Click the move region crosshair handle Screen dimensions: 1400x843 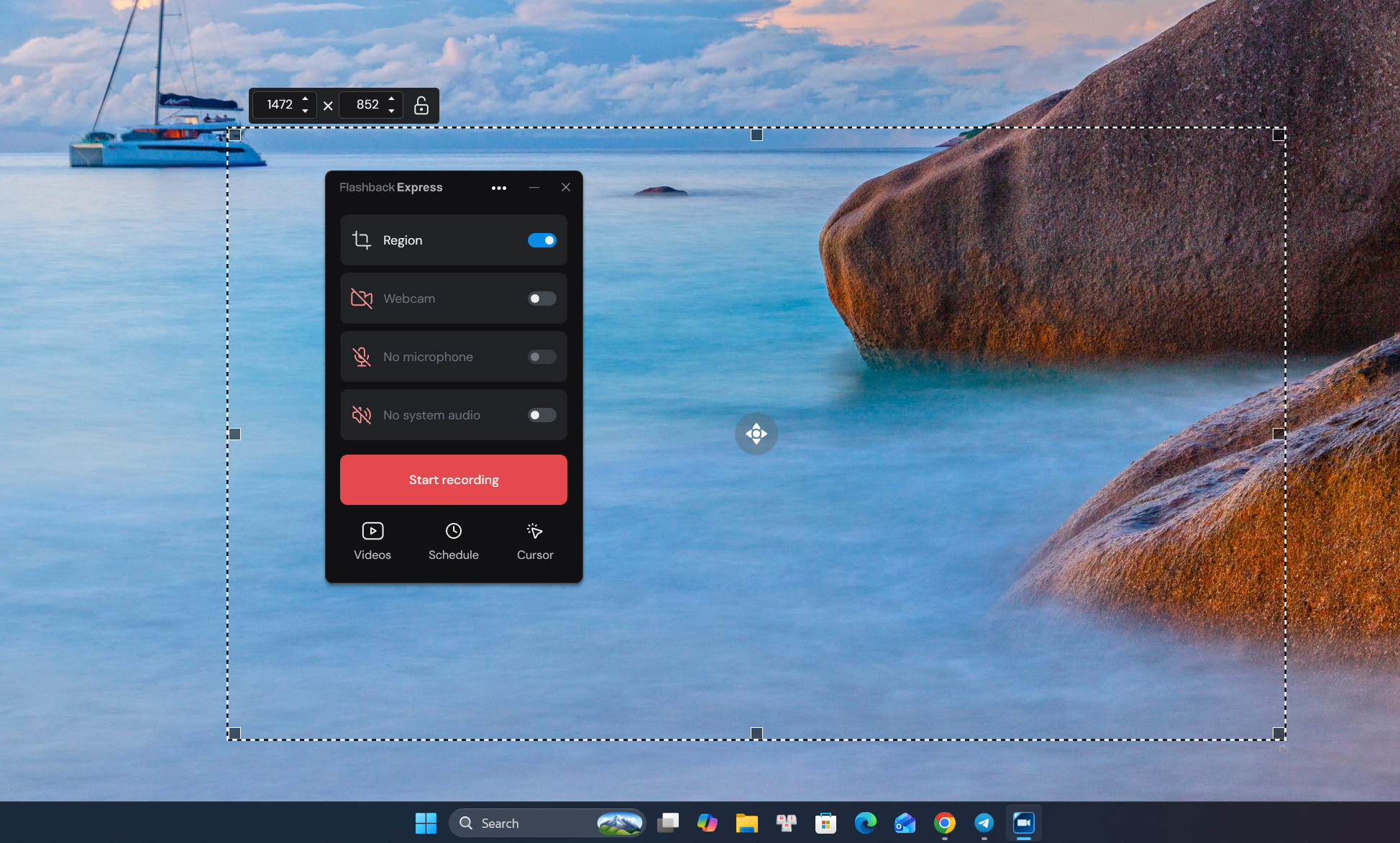(756, 434)
